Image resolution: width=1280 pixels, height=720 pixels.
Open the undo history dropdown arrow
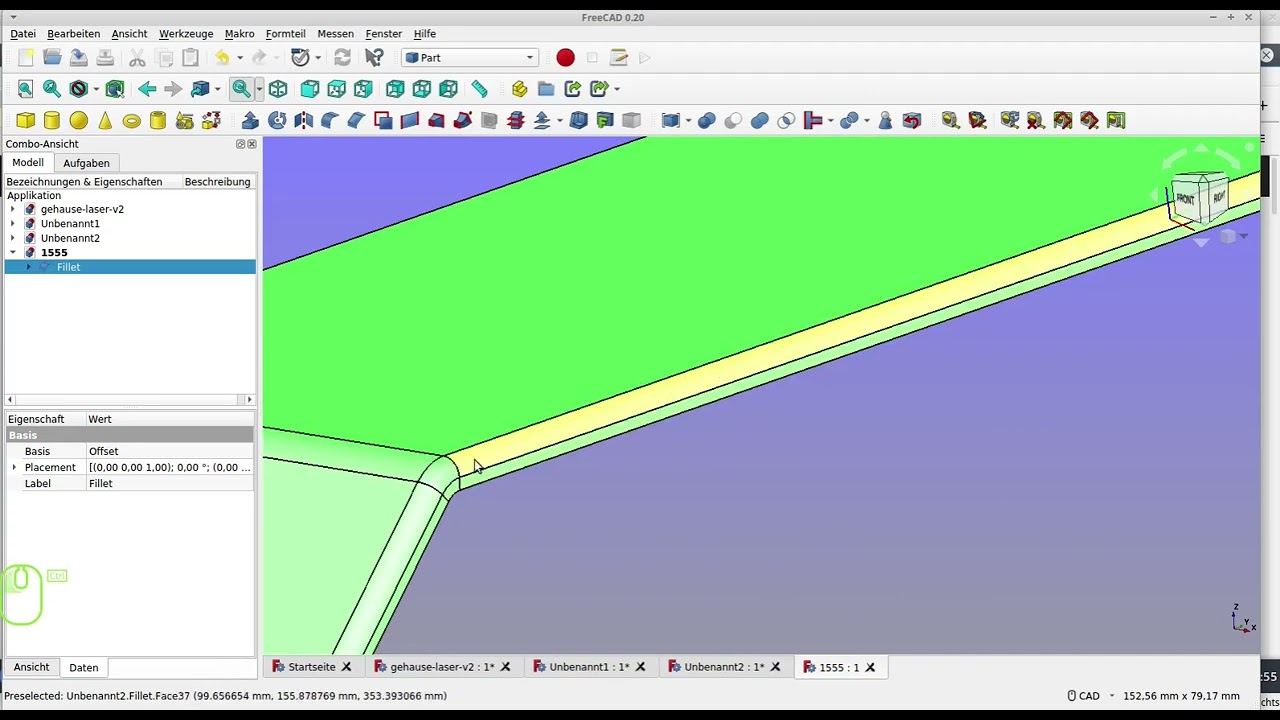tap(240, 58)
